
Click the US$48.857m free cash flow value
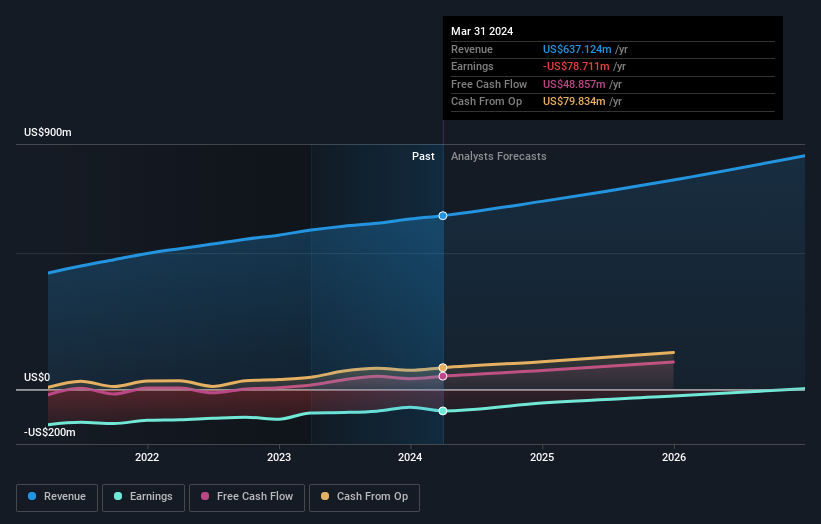pos(574,84)
